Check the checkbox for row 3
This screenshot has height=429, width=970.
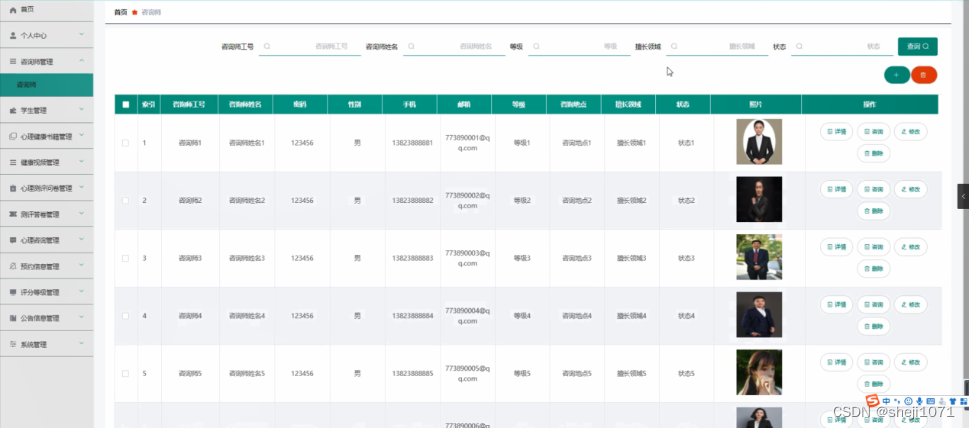(x=126, y=258)
